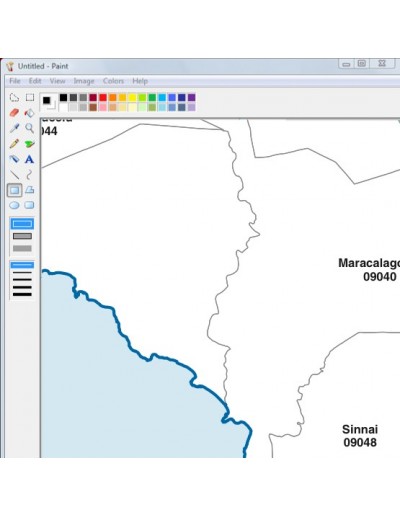
Task: Open the View menu
Action: [57, 81]
